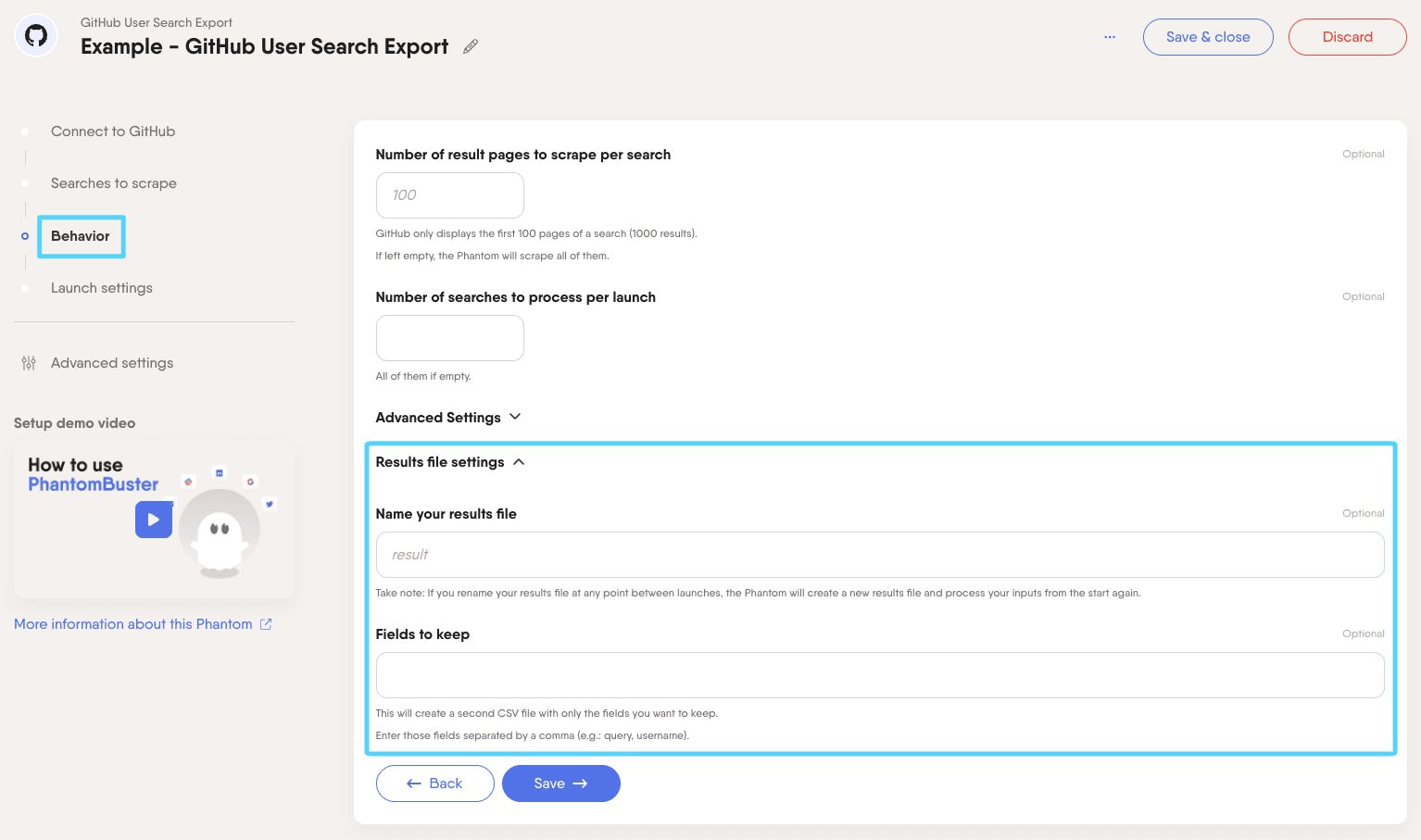
Task: Open the three-dot overflow menu
Action: pos(1110,37)
